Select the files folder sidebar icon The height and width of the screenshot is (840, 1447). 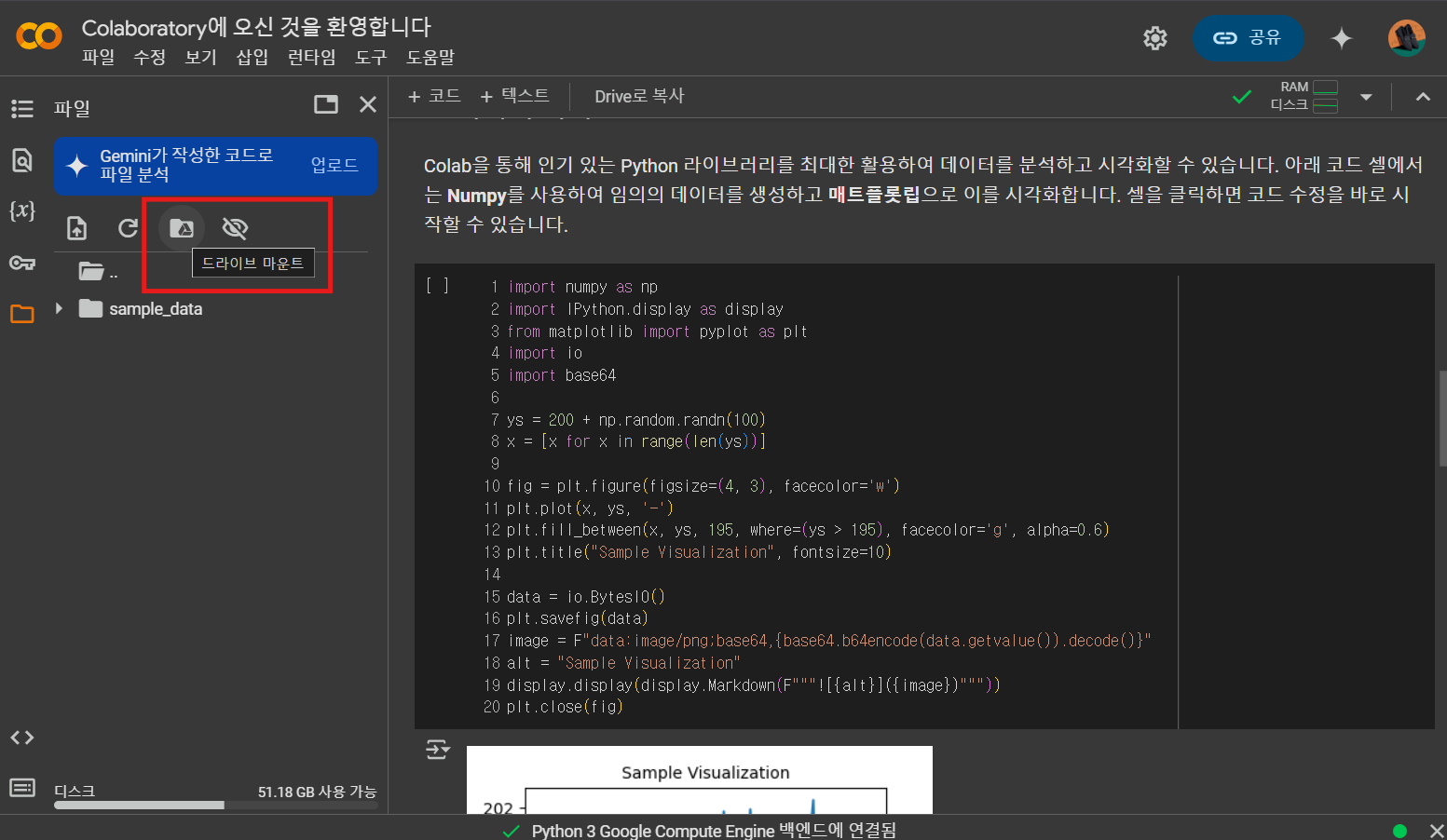point(22,314)
